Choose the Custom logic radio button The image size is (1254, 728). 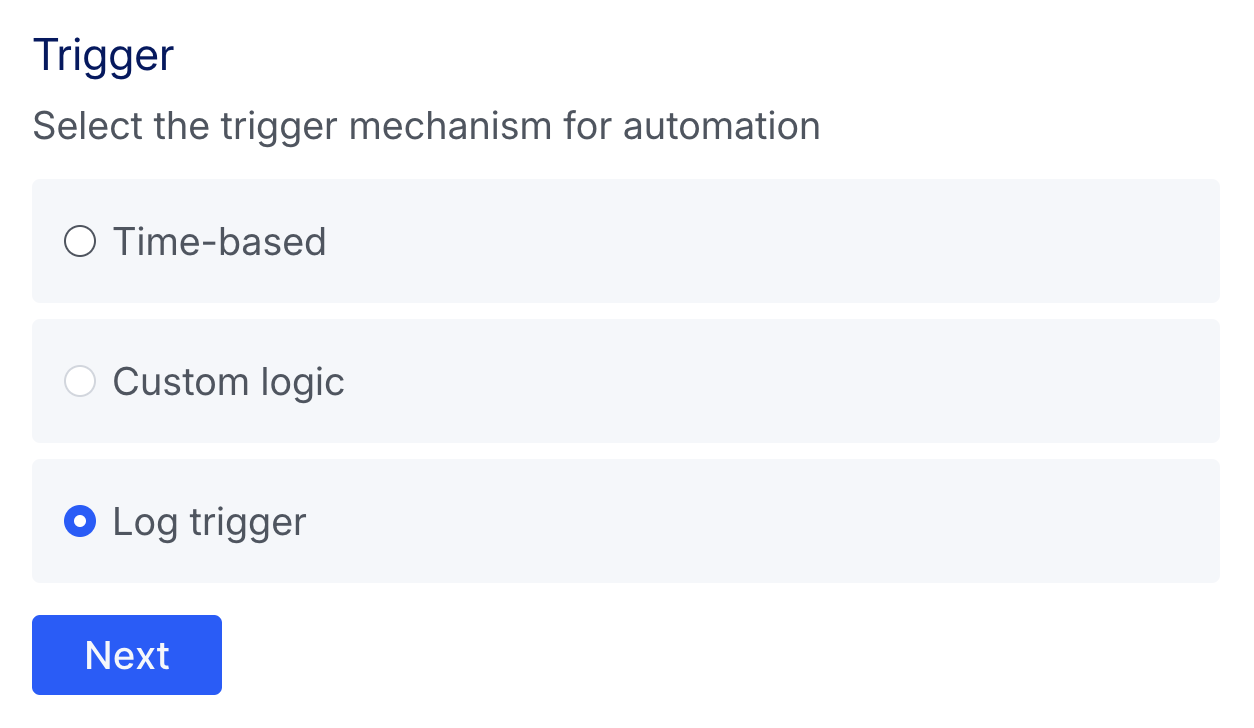pos(80,382)
